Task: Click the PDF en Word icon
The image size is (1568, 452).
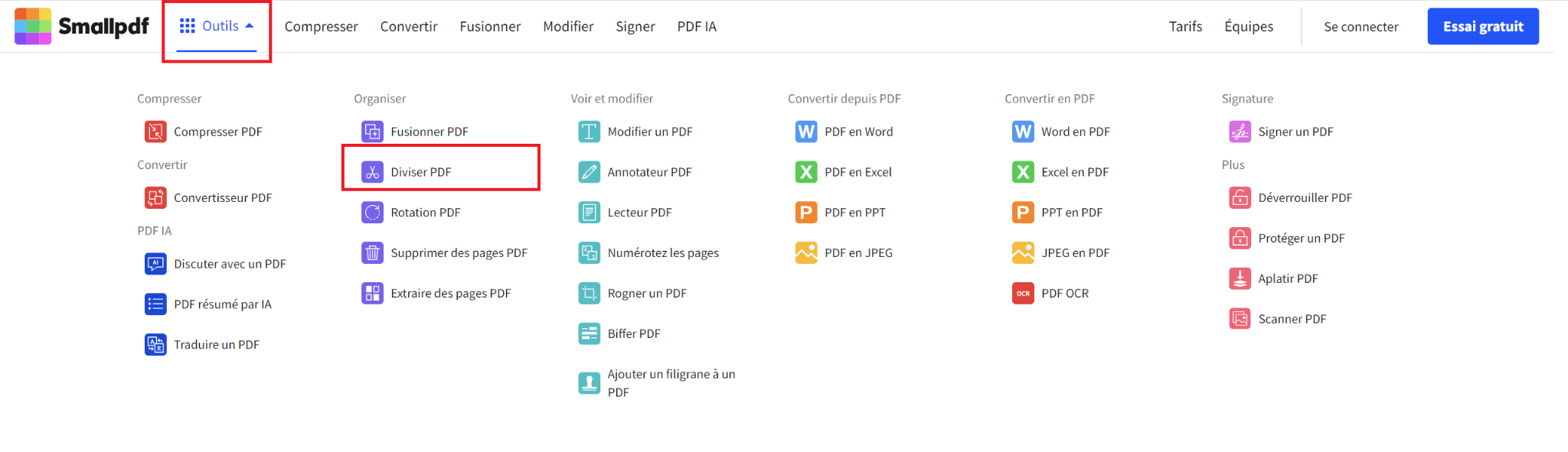Action: [805, 132]
